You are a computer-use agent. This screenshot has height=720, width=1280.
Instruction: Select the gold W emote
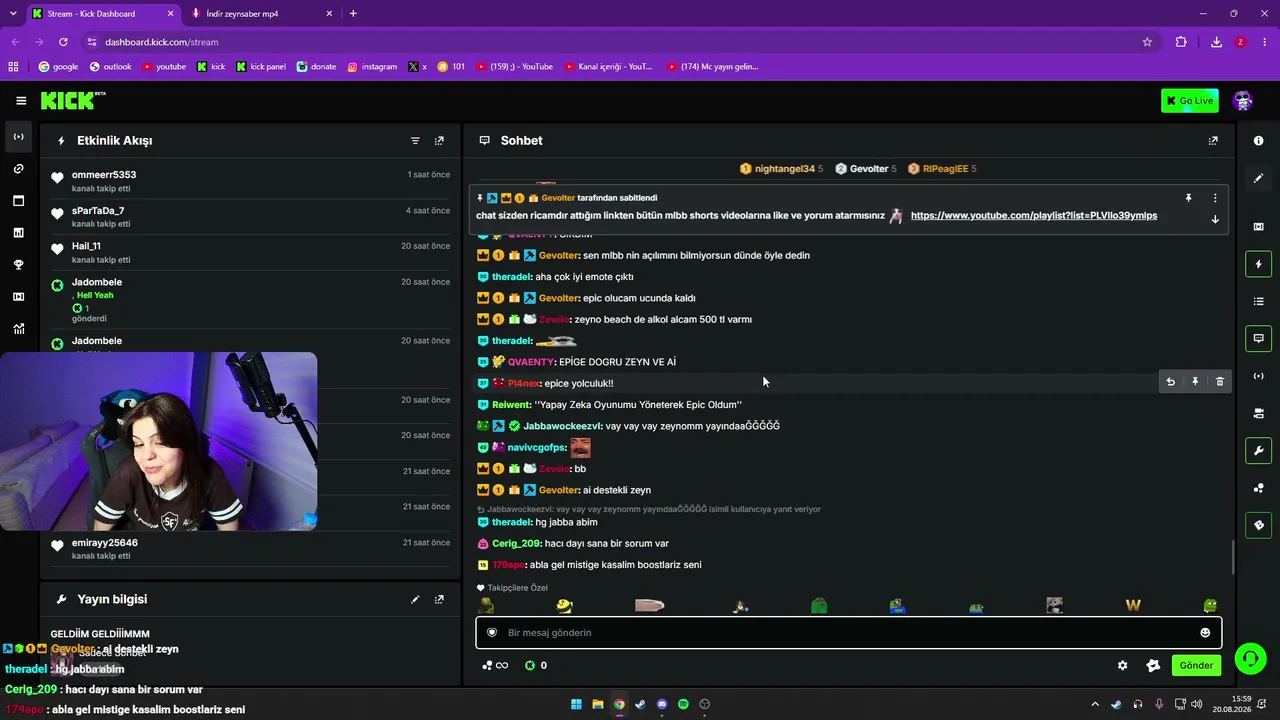click(1133, 605)
